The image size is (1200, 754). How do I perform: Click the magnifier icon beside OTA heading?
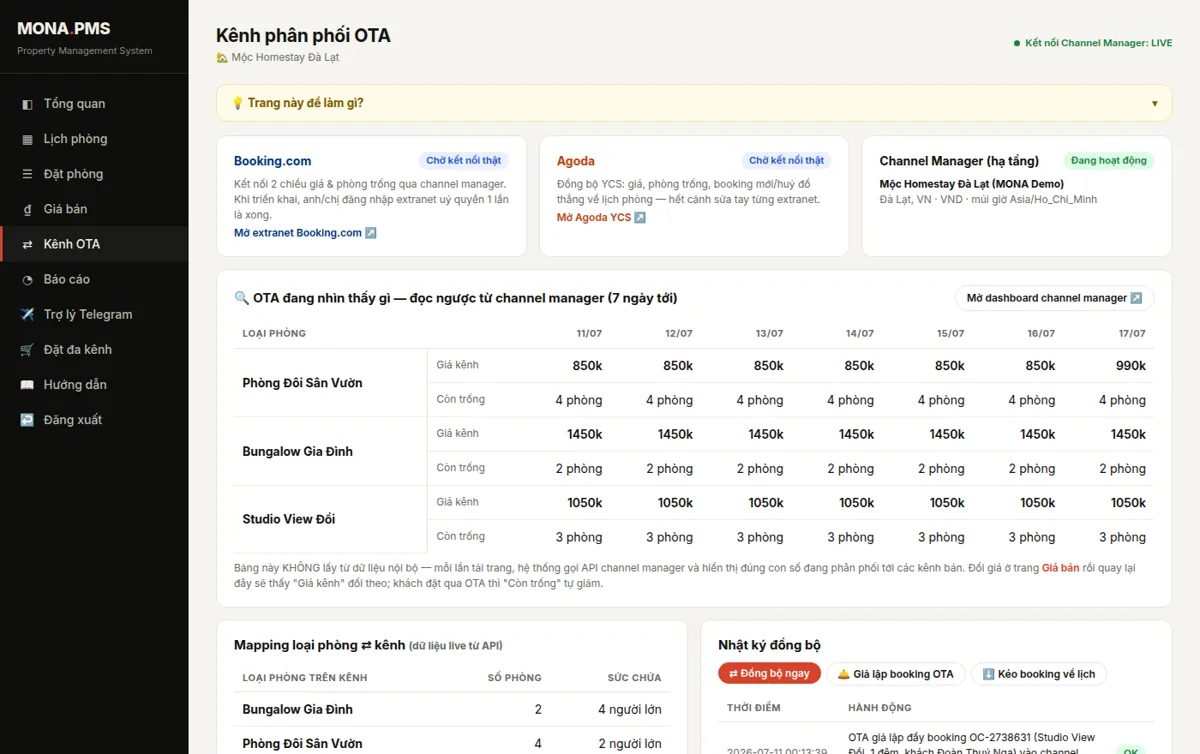tap(241, 298)
